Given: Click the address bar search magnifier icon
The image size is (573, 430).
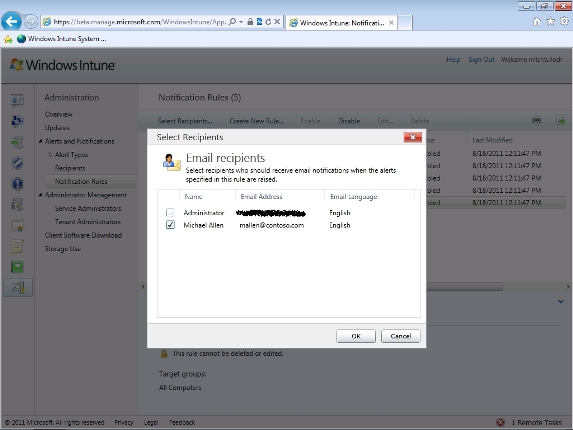Looking at the screenshot, I should coord(232,22).
